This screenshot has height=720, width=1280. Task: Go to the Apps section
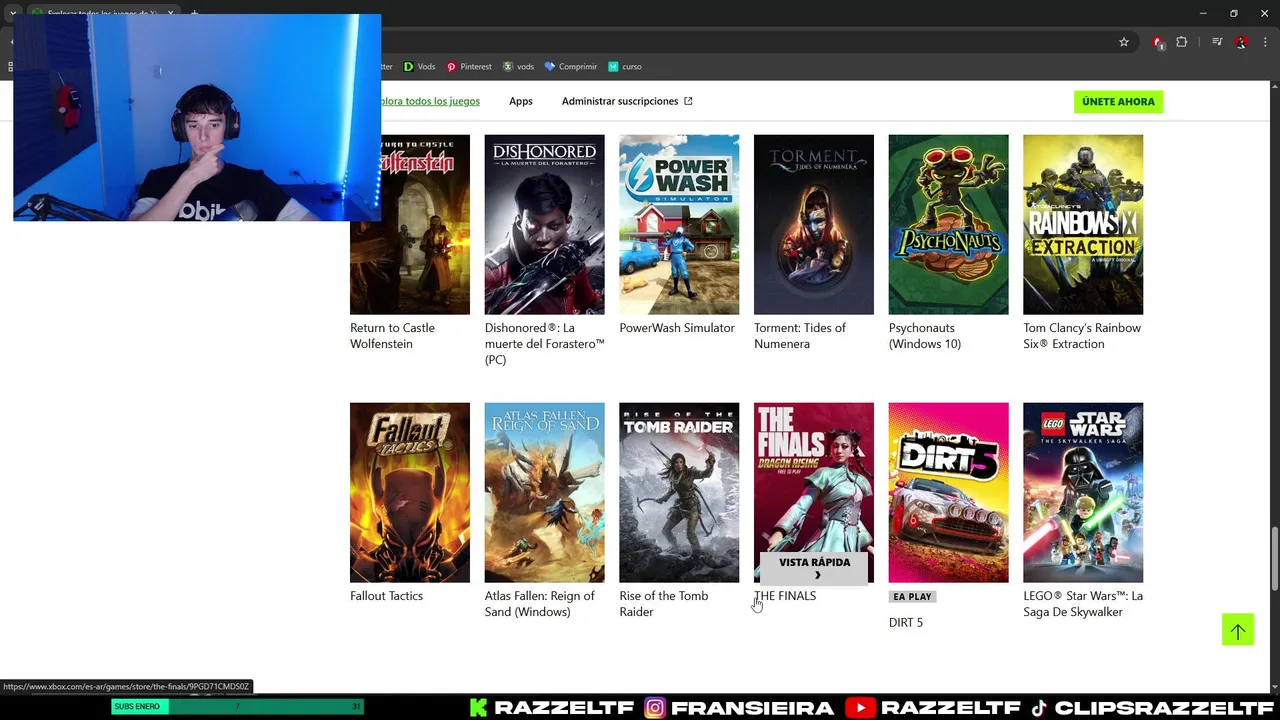[520, 101]
